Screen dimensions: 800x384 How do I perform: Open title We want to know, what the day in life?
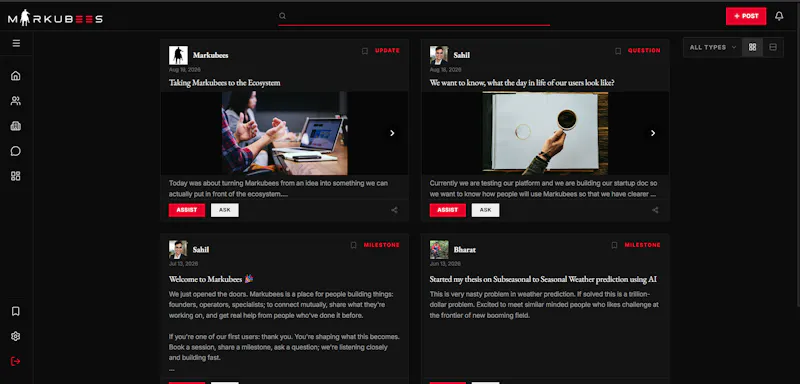[522, 83]
